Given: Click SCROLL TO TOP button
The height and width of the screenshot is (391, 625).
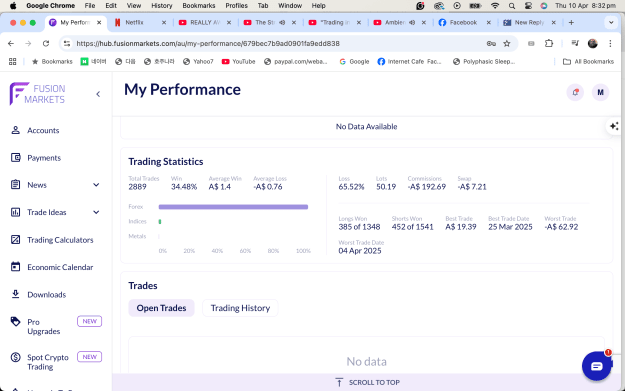Looking at the screenshot, I should [x=367, y=382].
